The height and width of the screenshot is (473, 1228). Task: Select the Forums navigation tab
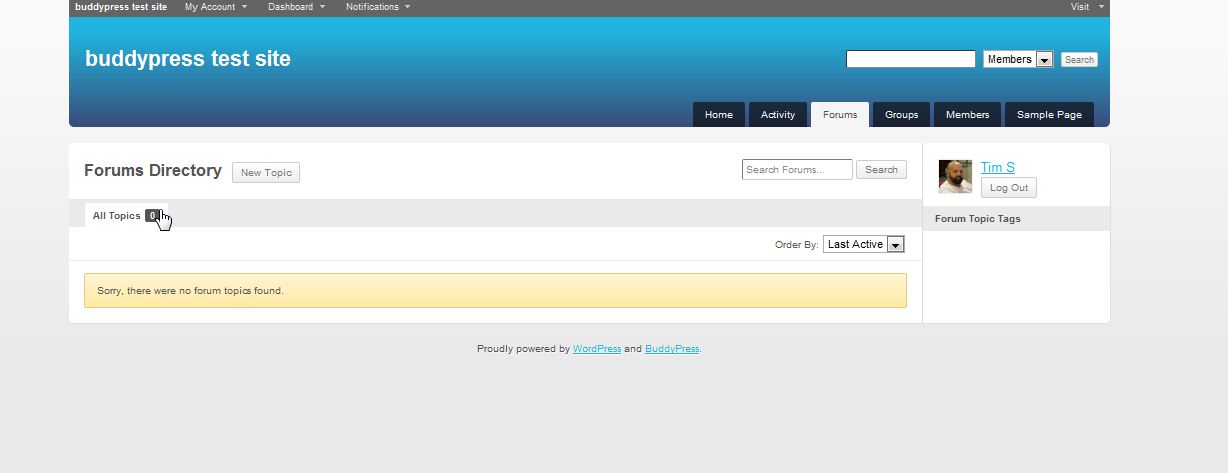pyautogui.click(x=840, y=115)
